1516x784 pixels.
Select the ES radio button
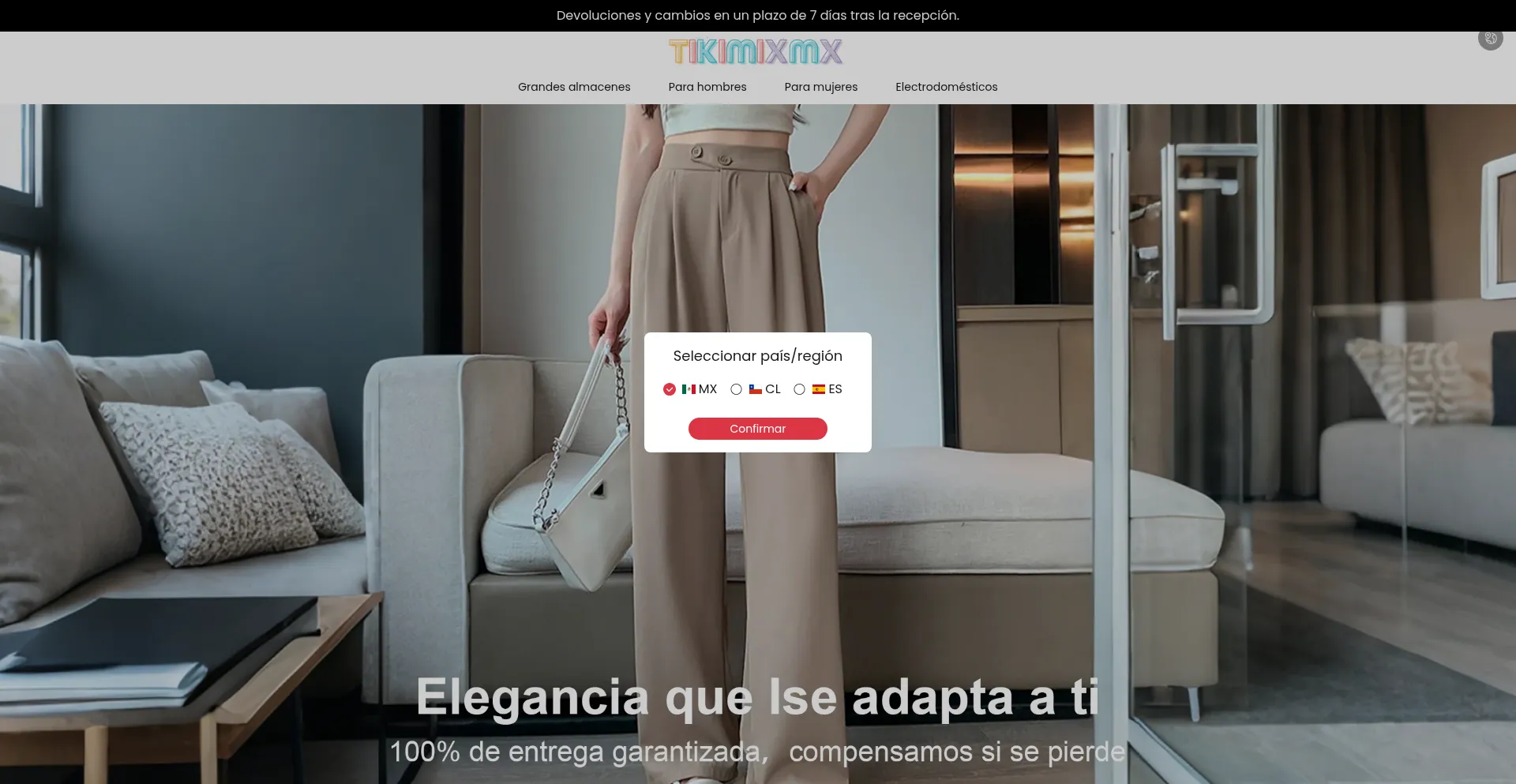(x=799, y=389)
